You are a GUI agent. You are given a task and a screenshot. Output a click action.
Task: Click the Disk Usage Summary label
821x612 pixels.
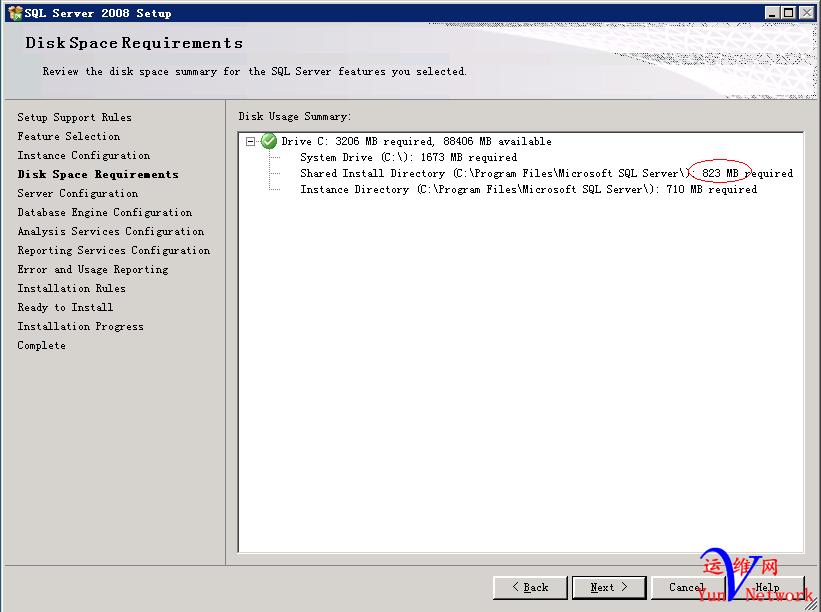click(x=295, y=116)
